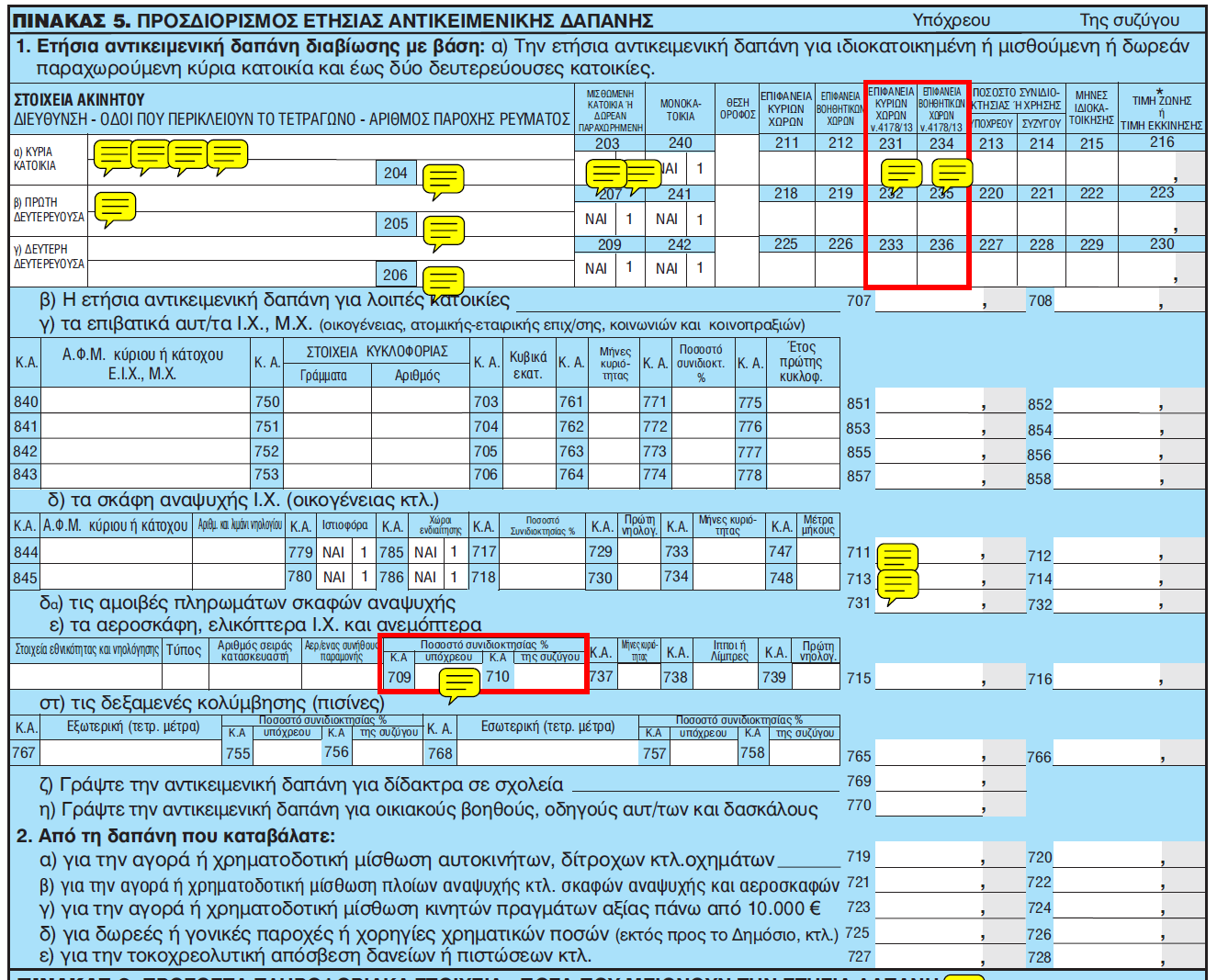Open comment note between codes 709 and 710
The height and width of the screenshot is (980, 1217).
(x=458, y=684)
